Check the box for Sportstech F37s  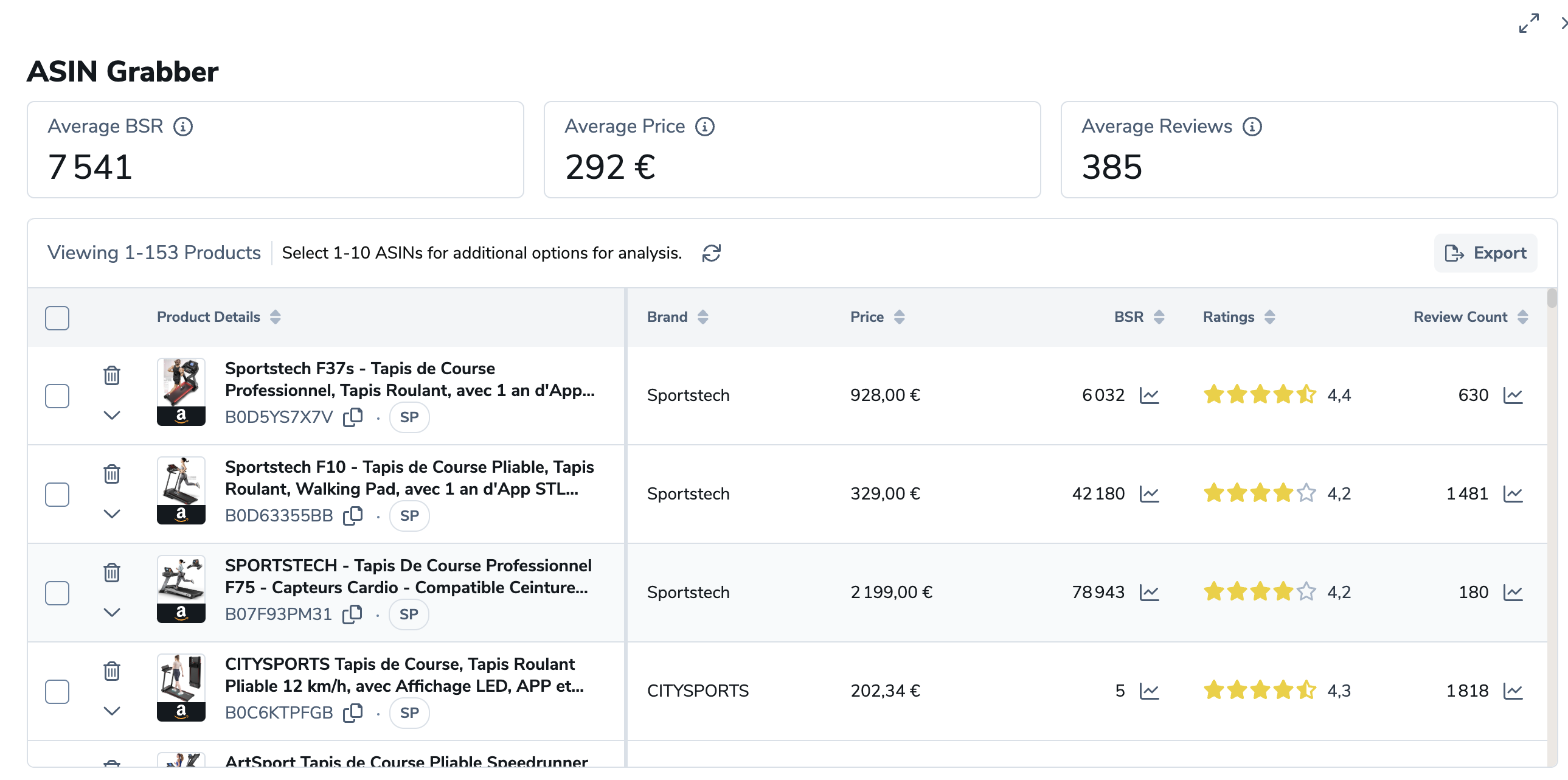coord(57,396)
